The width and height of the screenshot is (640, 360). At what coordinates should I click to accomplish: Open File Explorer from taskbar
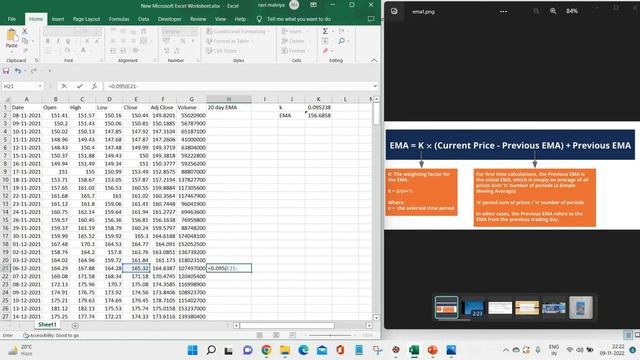coord(285,350)
